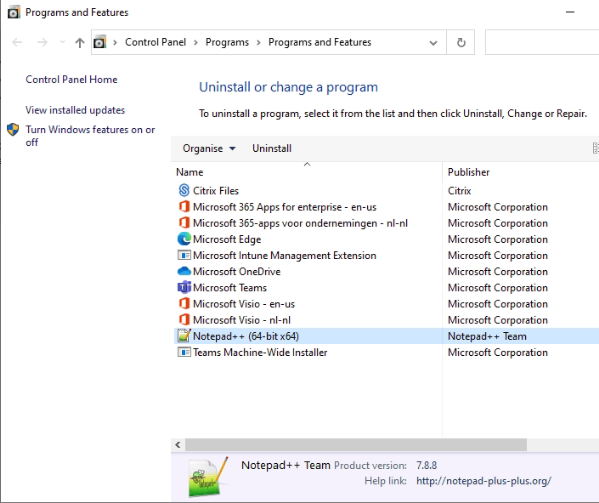Click the Citrix publisher cell
Image resolution: width=599 pixels, height=503 pixels.
(x=459, y=191)
